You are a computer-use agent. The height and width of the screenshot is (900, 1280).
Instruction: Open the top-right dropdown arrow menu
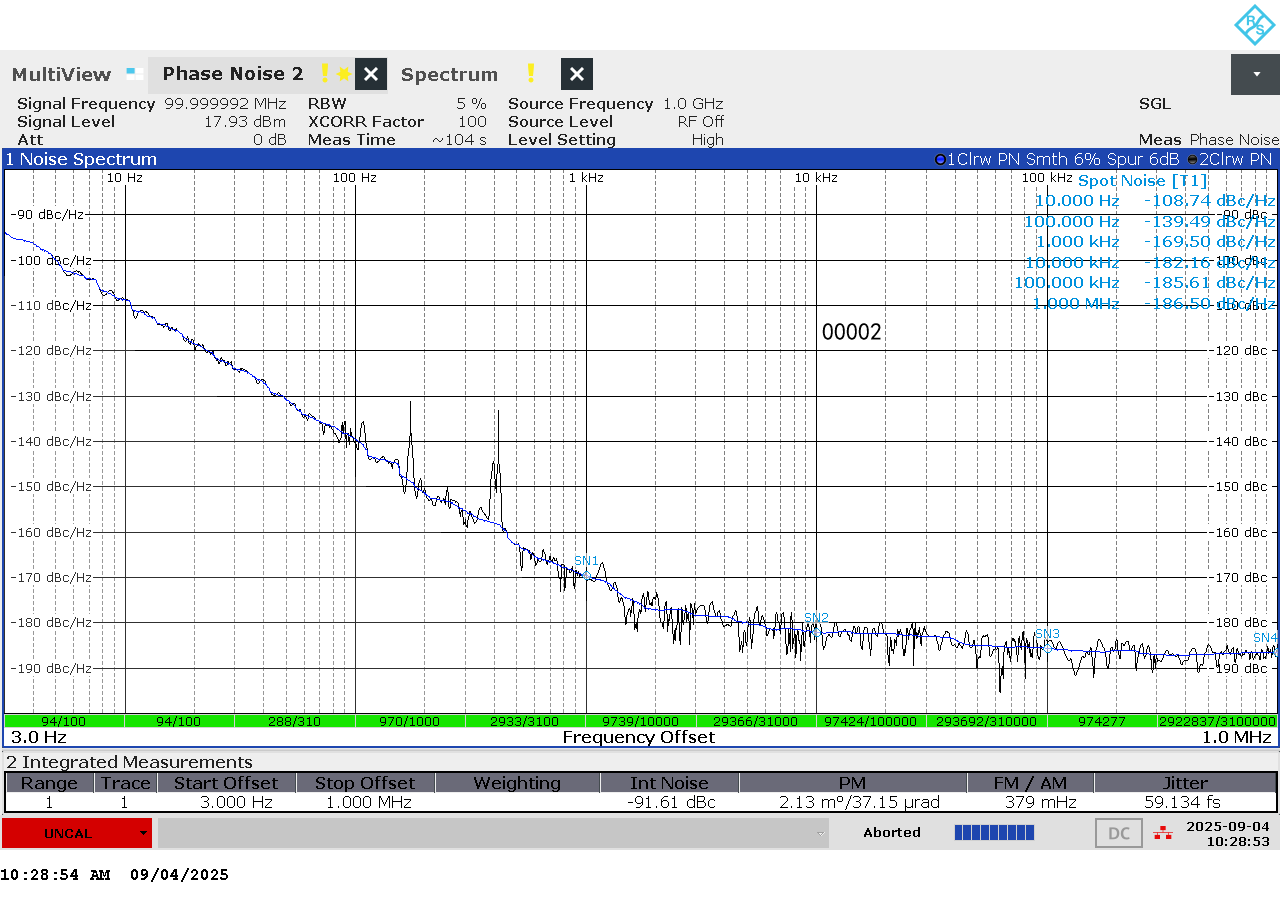1255,75
